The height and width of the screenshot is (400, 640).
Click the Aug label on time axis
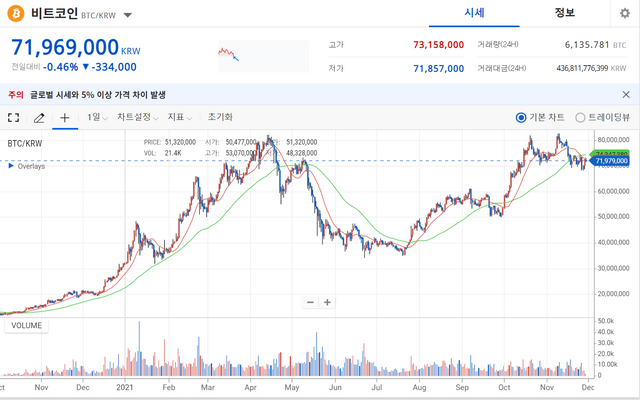click(419, 387)
